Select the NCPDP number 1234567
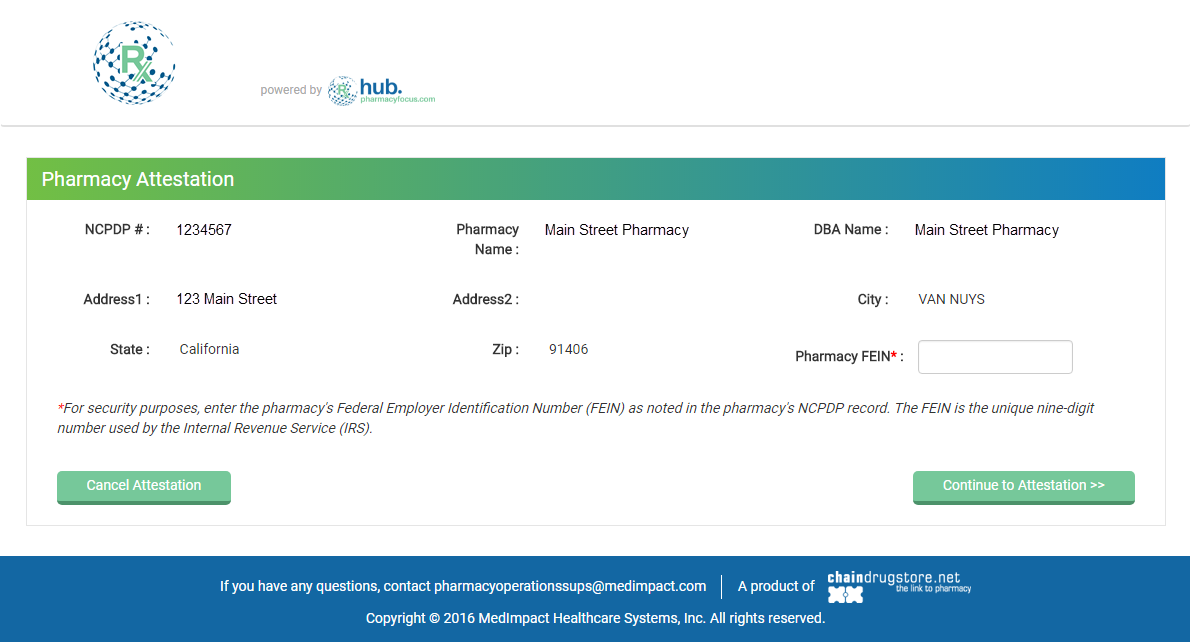 [204, 230]
